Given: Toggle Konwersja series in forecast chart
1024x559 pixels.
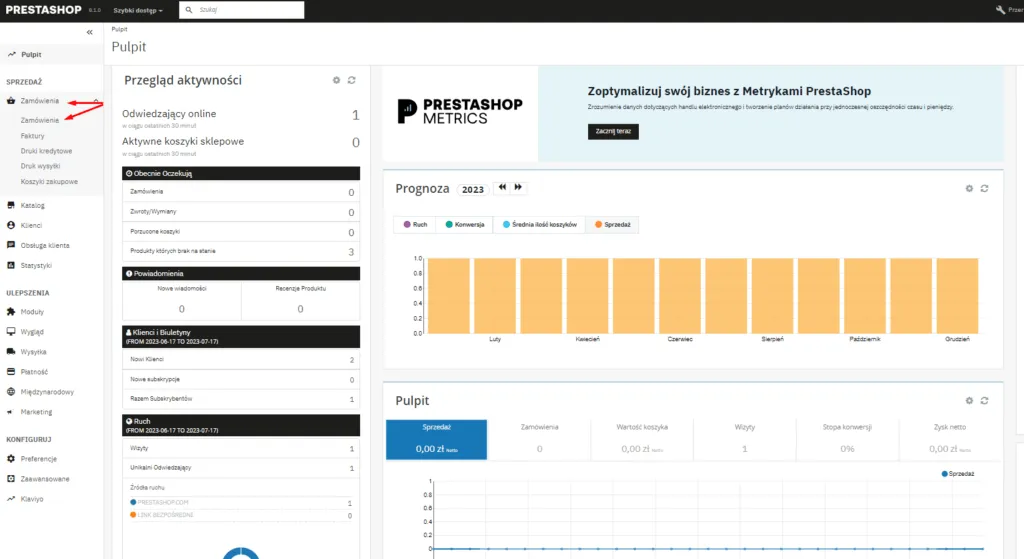Looking at the screenshot, I should pyautogui.click(x=465, y=225).
